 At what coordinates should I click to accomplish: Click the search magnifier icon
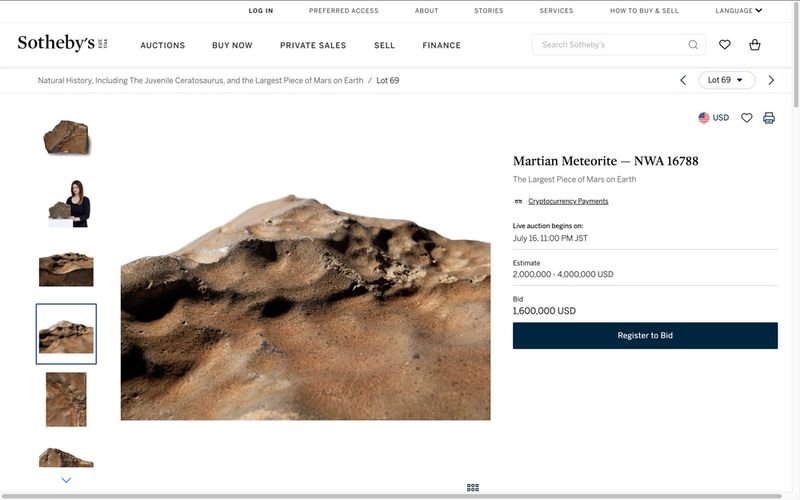(693, 45)
